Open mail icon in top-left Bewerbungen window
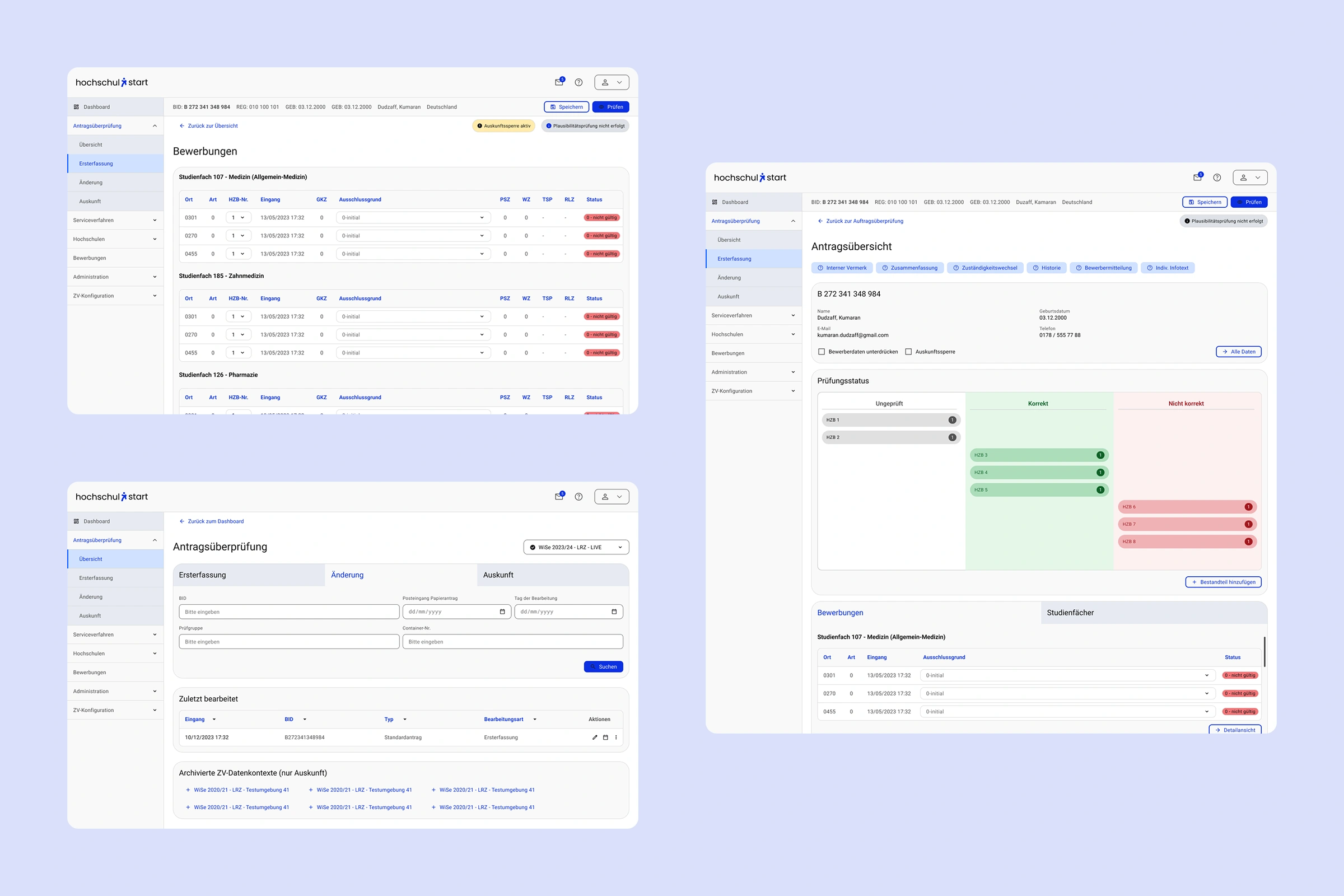The image size is (1344, 896). pos(559,82)
